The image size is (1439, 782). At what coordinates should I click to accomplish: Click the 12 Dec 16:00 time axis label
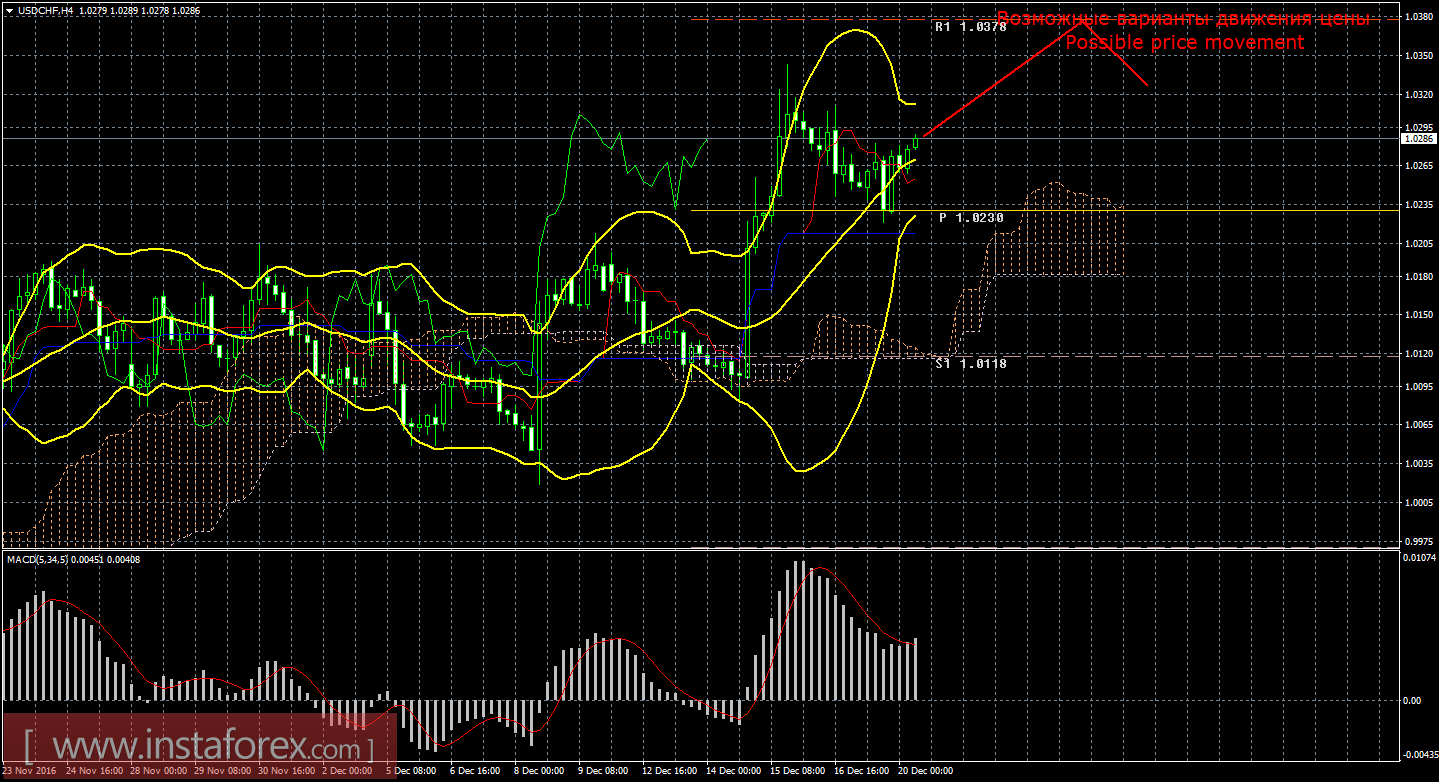pyautogui.click(x=667, y=772)
